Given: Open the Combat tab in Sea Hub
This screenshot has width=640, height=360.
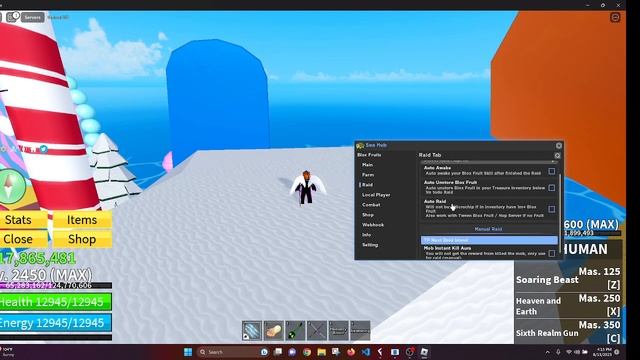Looking at the screenshot, I should click(x=371, y=205).
